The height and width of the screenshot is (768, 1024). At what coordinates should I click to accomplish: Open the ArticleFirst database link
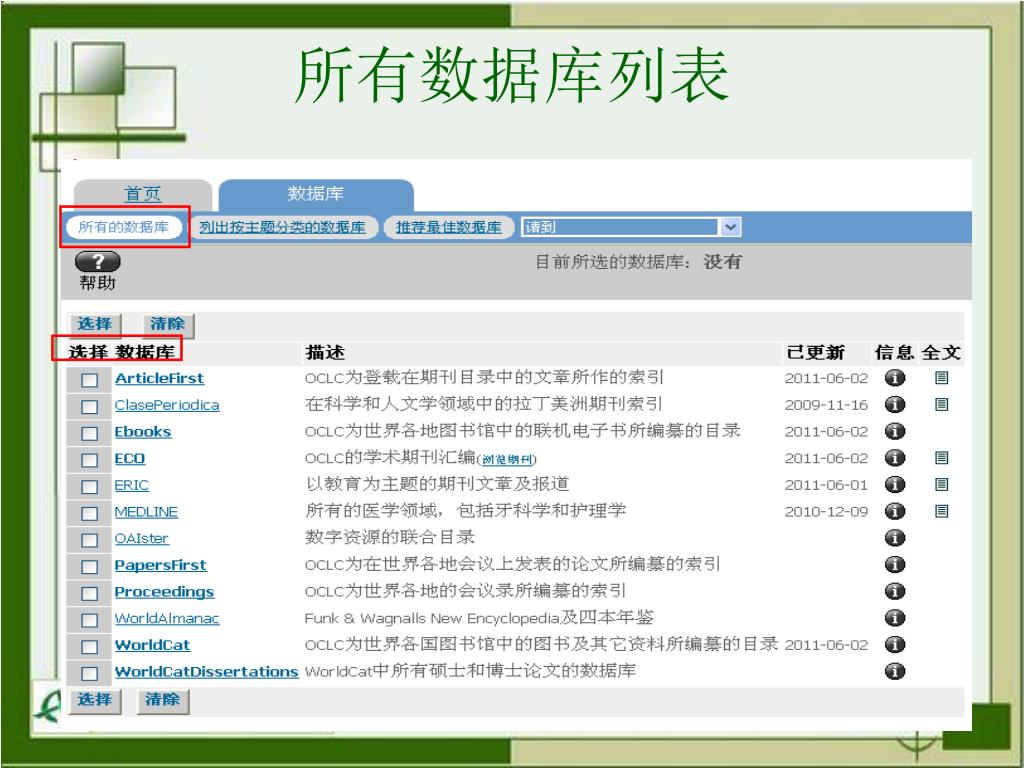(159, 378)
